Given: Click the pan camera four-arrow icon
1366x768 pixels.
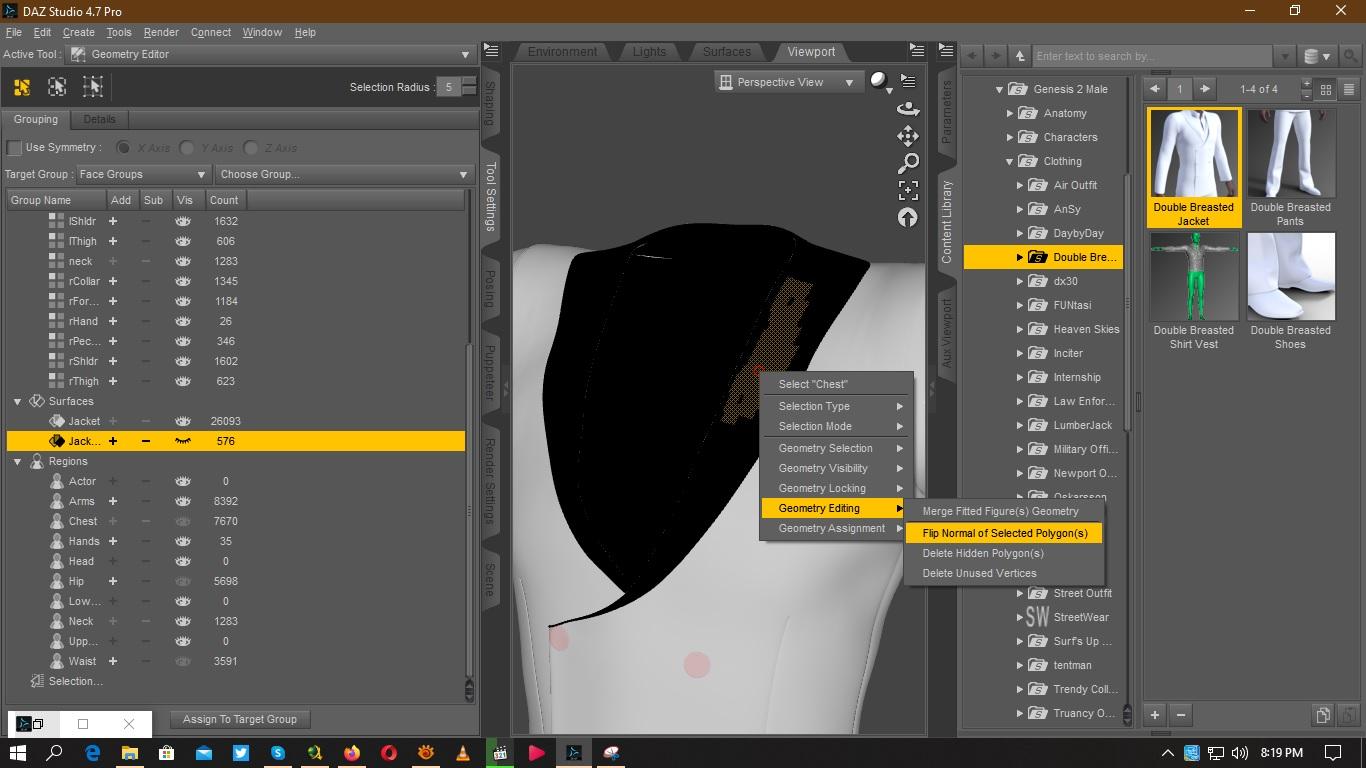Looking at the screenshot, I should 908,136.
